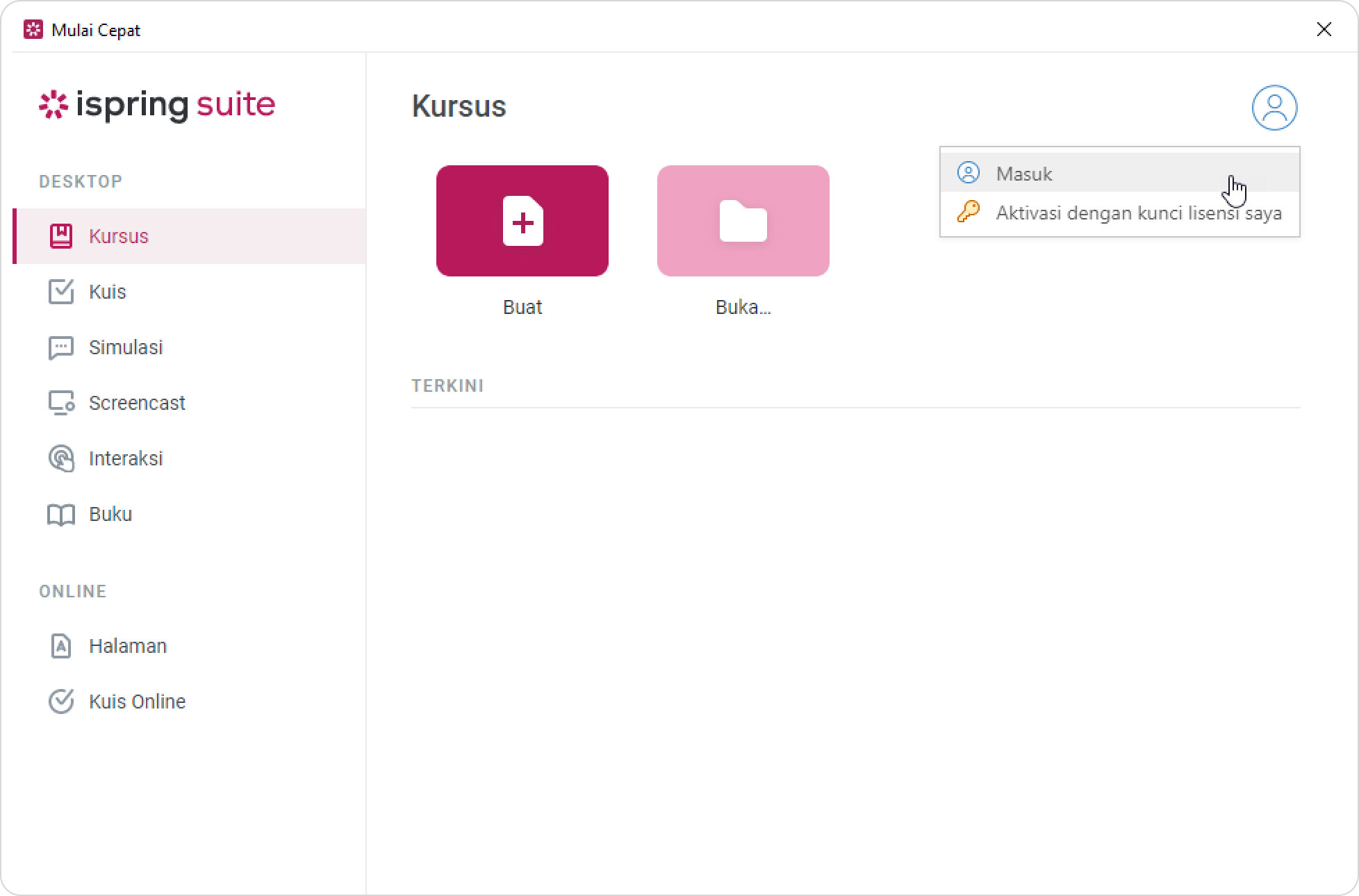
Task: Open an existing course with Buka tile
Action: point(743,221)
